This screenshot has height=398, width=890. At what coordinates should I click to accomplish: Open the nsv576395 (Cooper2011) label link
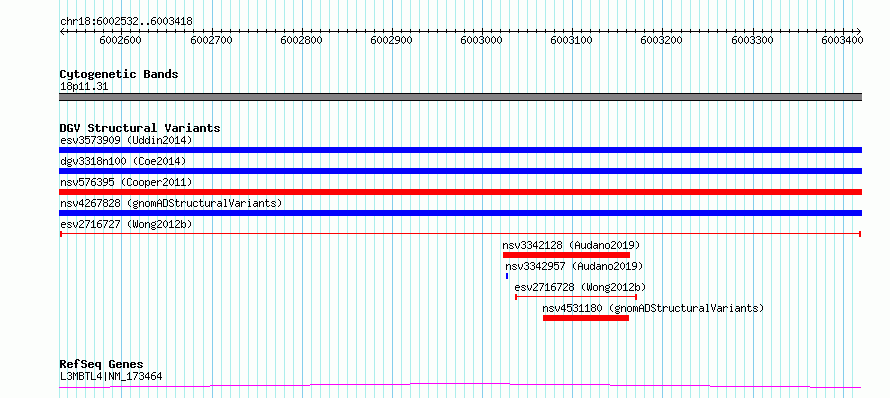point(126,182)
